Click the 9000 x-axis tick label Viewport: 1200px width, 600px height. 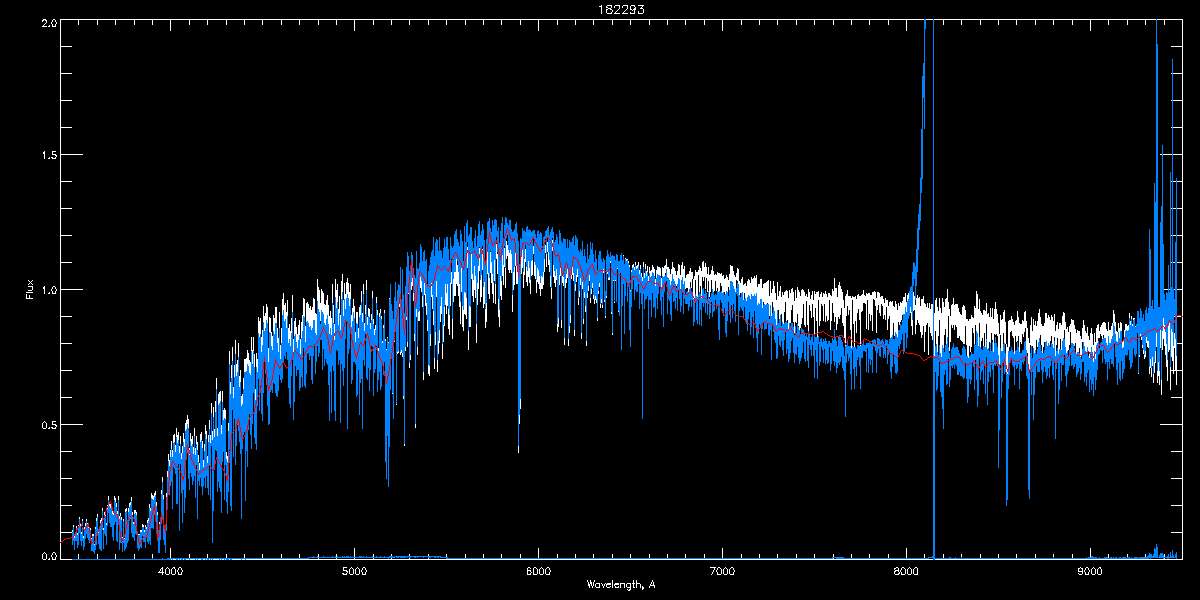(x=1090, y=572)
